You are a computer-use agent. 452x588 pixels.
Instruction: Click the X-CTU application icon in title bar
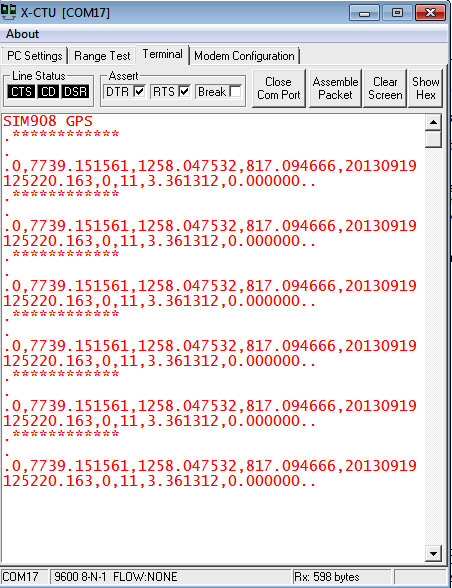pos(9,12)
